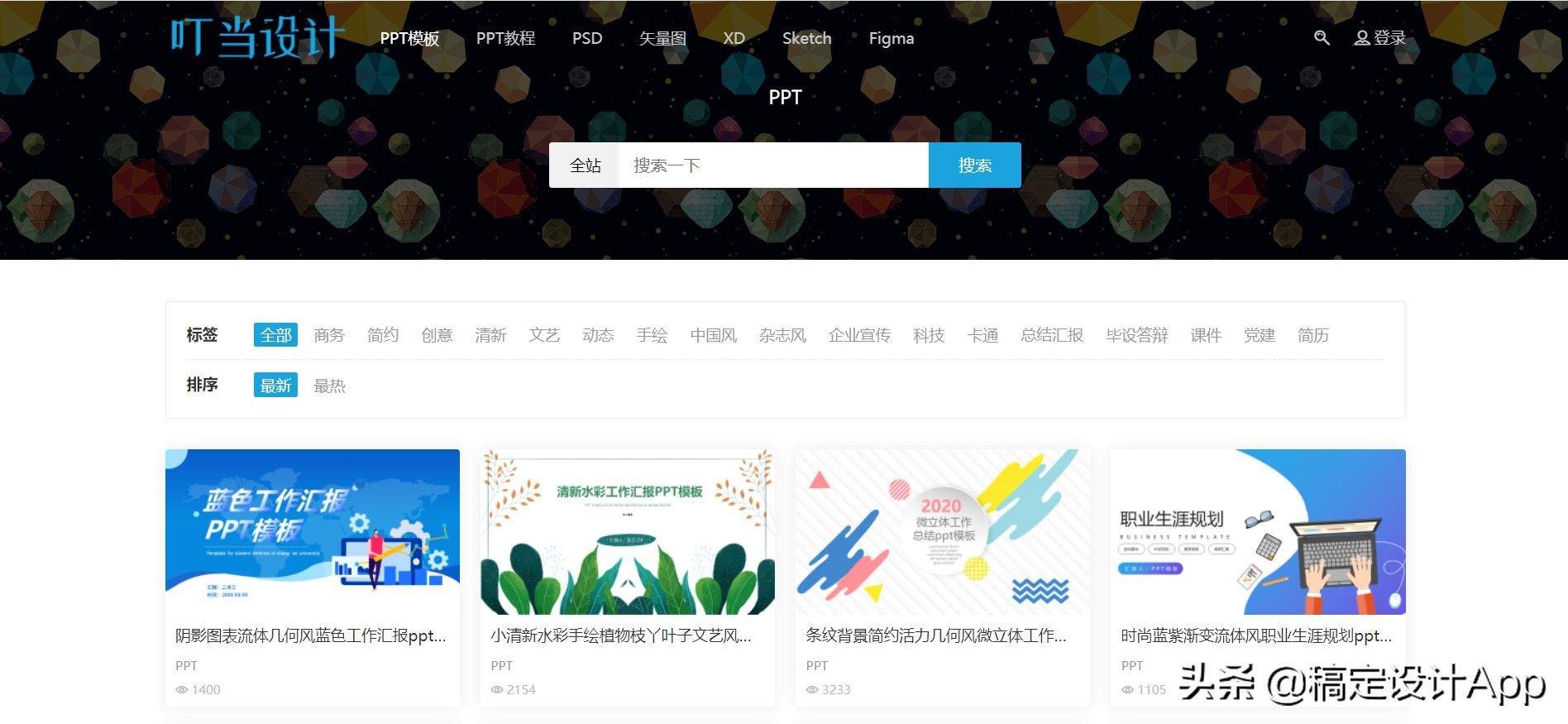Screen dimensions: 1568x724
Task: Filter by the 毕设答辩 tag
Action: (x=1136, y=335)
